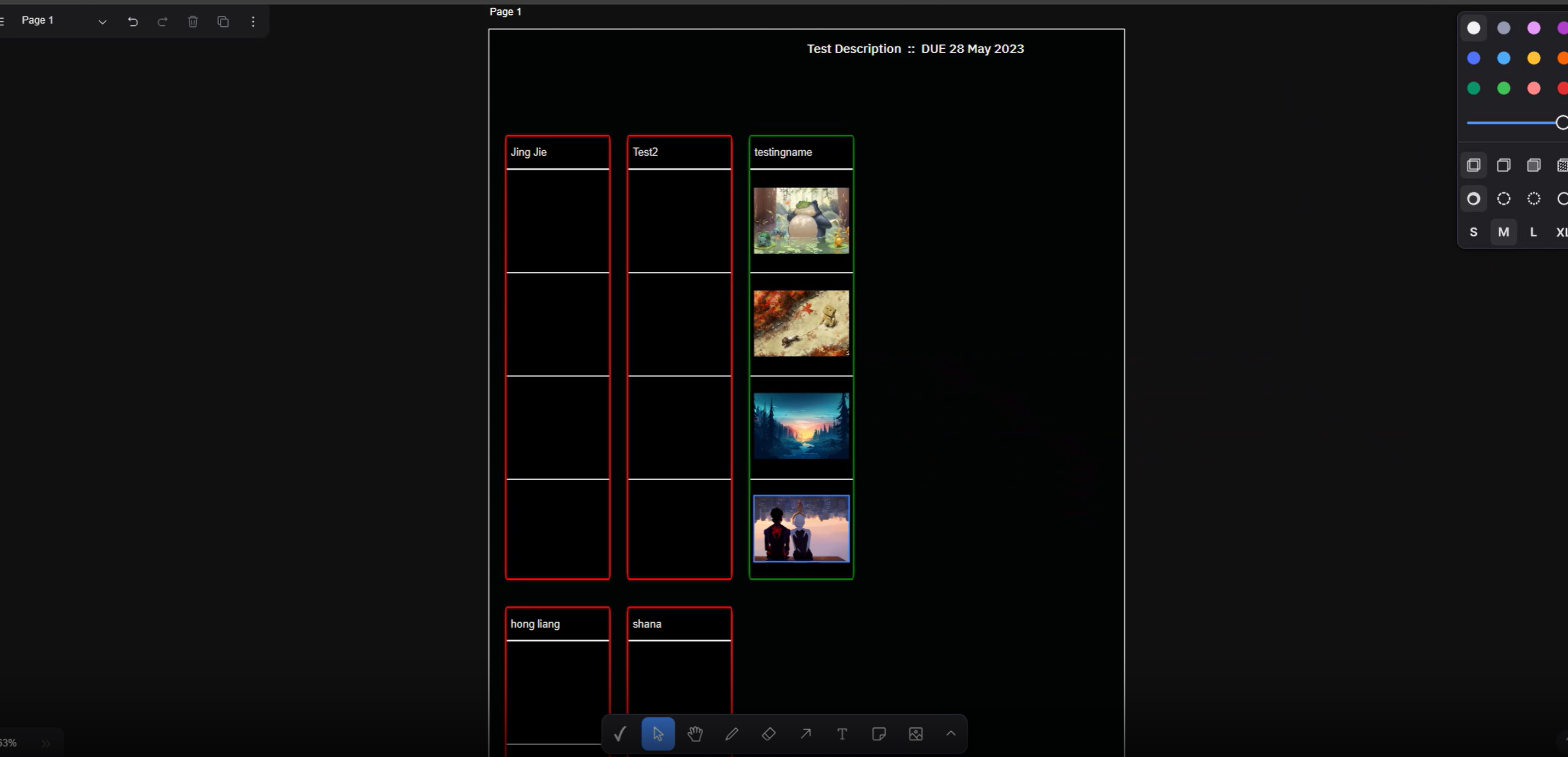
Task: Open the three-dot overflow menu
Action: coord(253,22)
